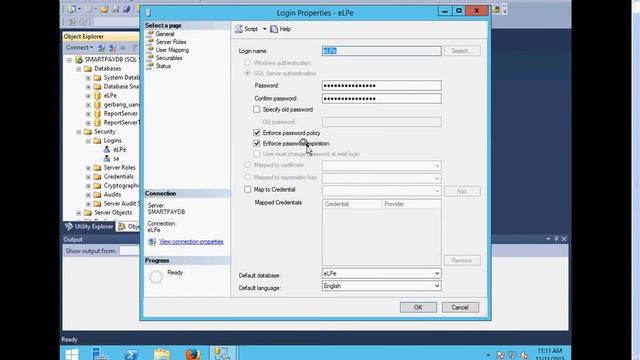This screenshot has width=640, height=360.
Task: Click the Cancel button
Action: coord(460,307)
